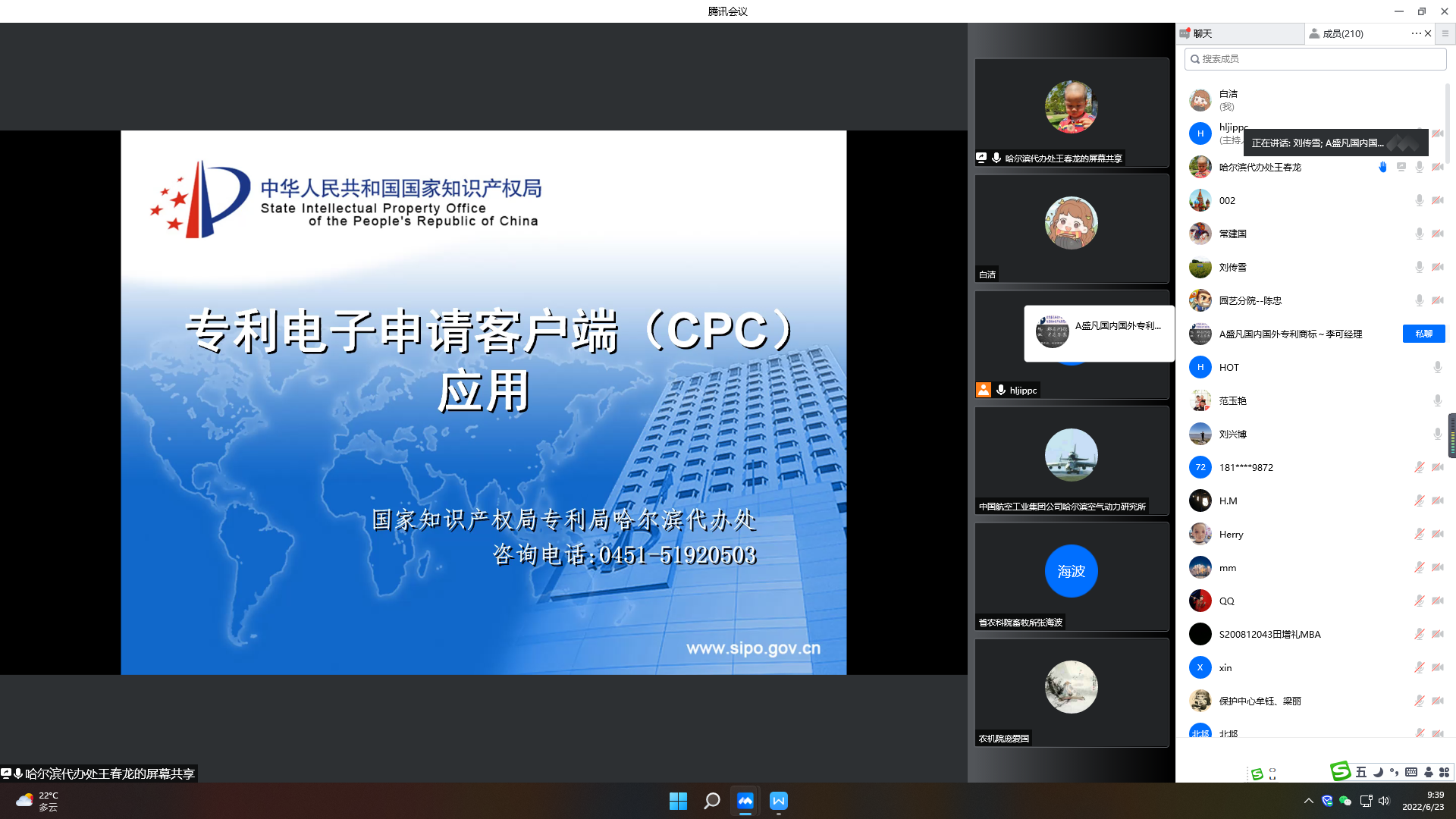Open Tencent Meeting taskbar icon
This screenshot has height=819, width=1456.
[x=745, y=801]
